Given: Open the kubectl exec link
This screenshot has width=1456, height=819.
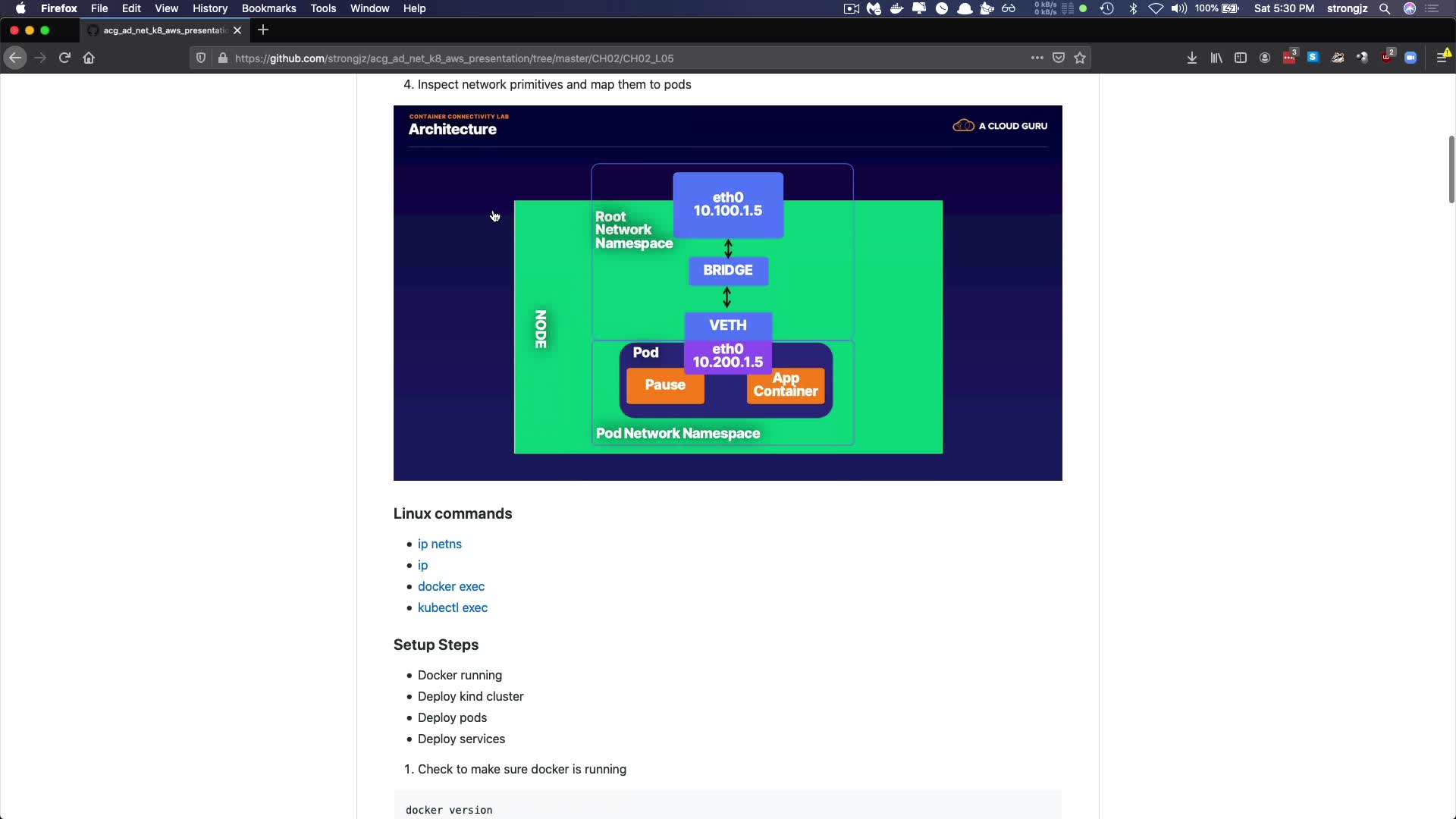Looking at the screenshot, I should coord(452,607).
